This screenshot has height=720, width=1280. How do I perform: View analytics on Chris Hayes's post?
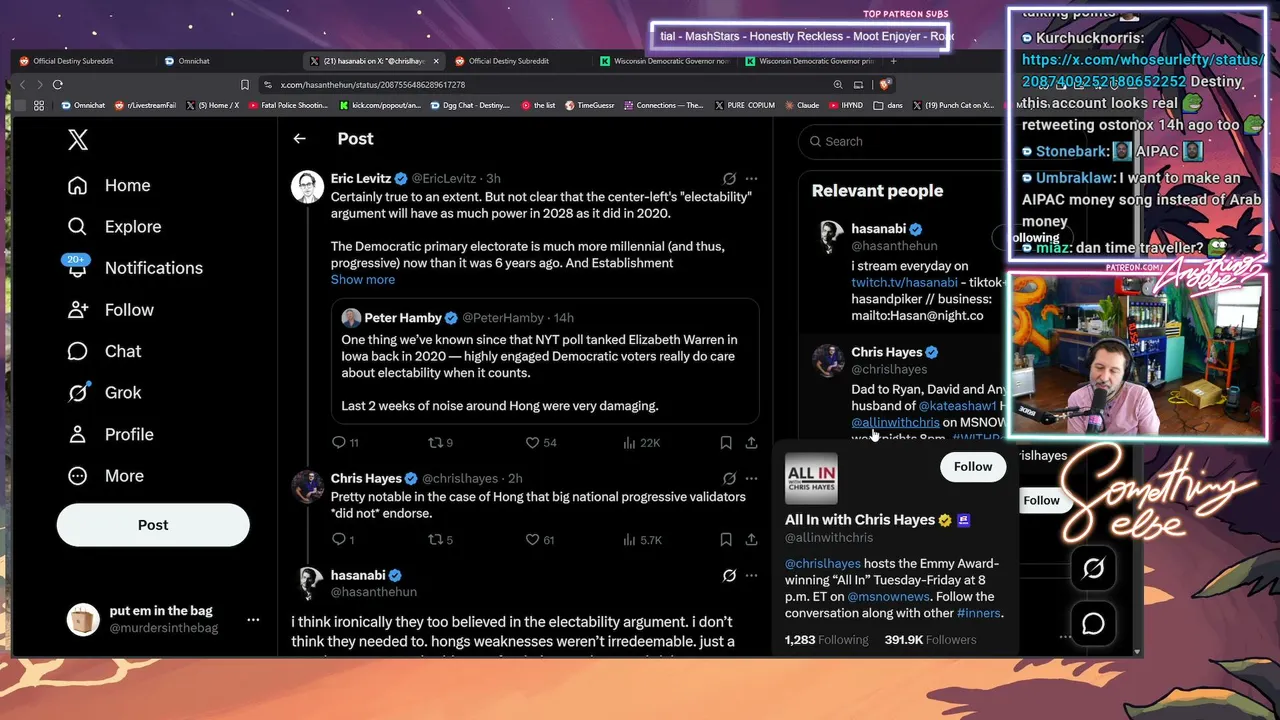coord(642,540)
